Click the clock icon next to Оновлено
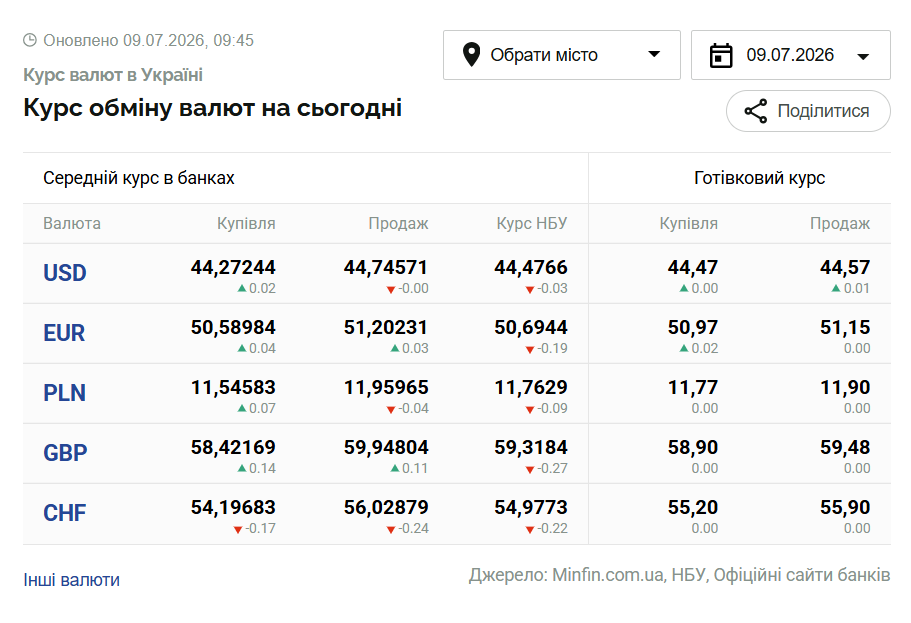The height and width of the screenshot is (623, 911). tap(30, 40)
